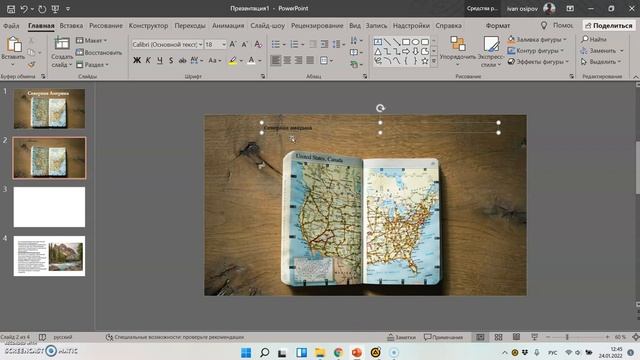Click the font color A swatch
This screenshot has width=640, height=360.
click(251, 60)
